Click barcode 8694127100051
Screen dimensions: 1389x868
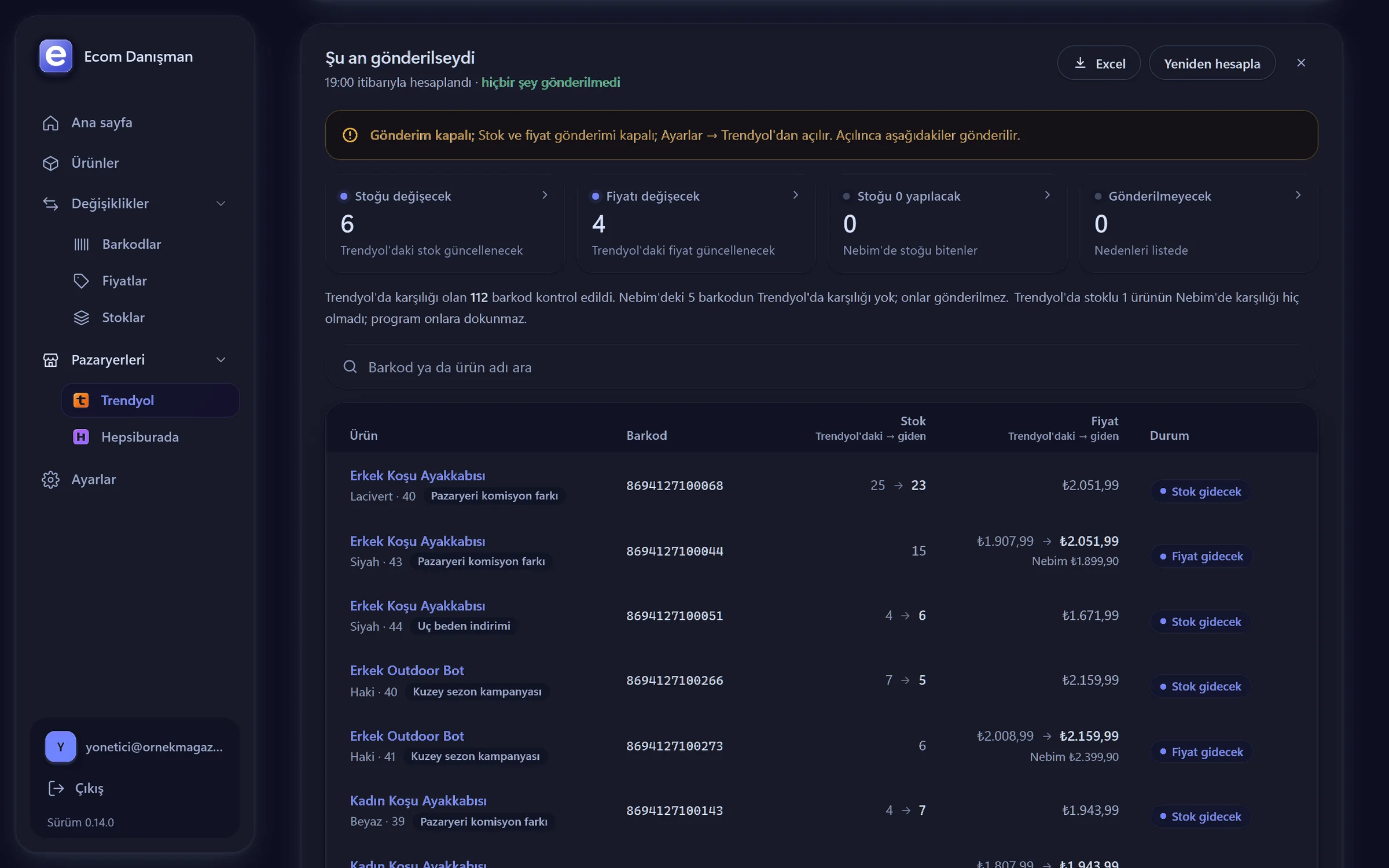tap(675, 616)
